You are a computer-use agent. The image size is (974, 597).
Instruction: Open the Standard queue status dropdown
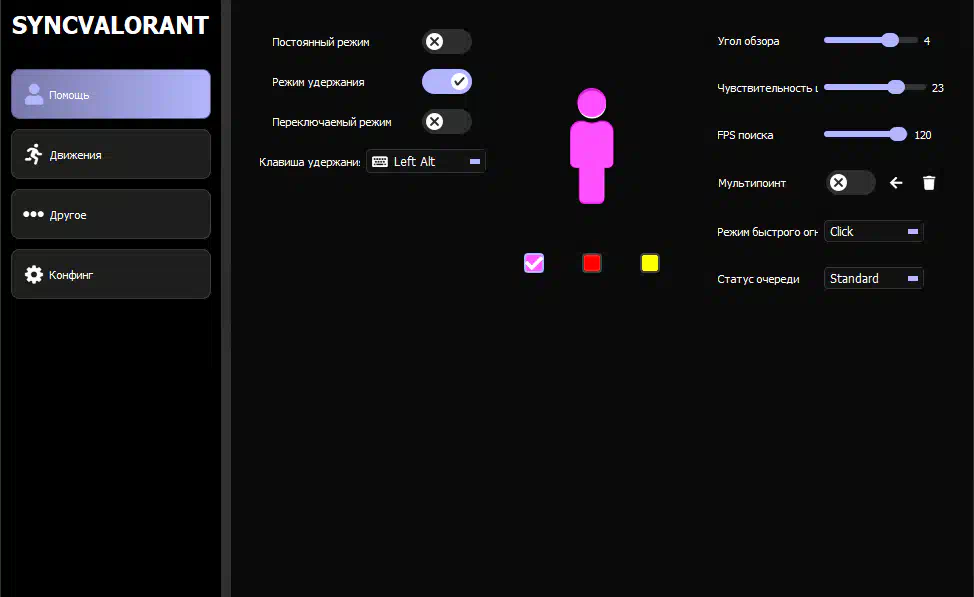[x=873, y=279]
